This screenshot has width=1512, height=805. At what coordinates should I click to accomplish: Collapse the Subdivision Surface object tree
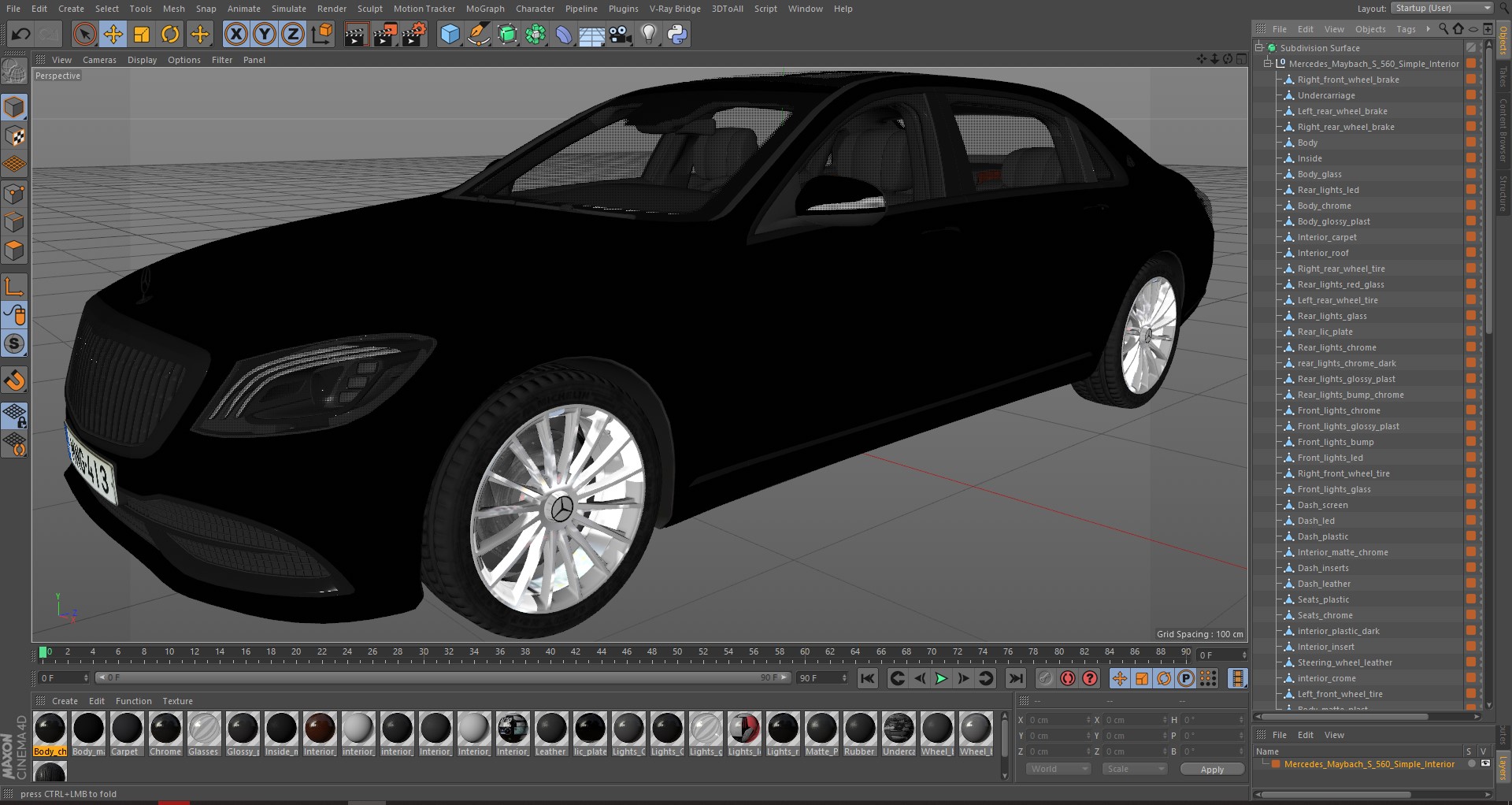pyautogui.click(x=1259, y=48)
